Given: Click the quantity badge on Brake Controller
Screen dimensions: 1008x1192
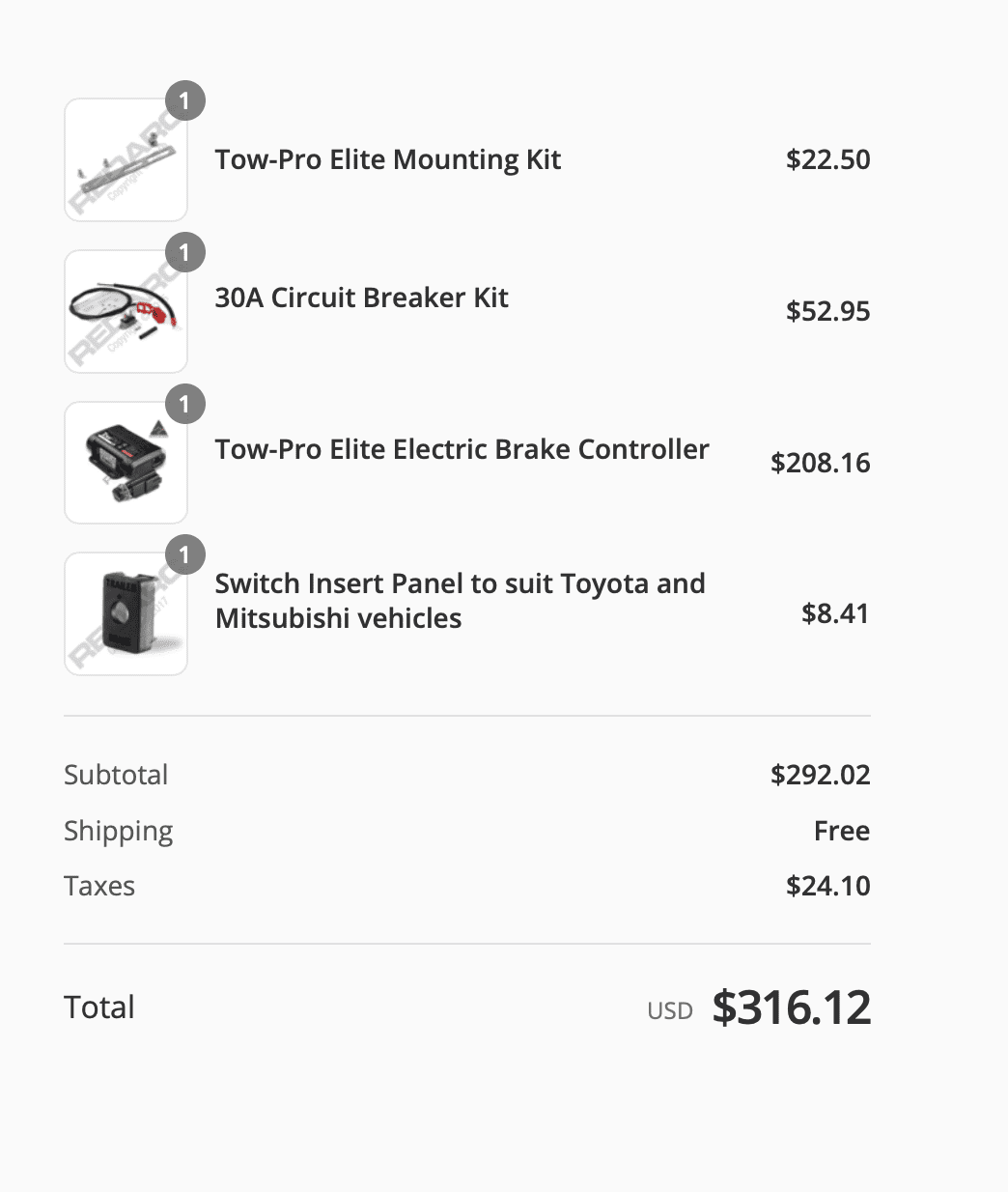Looking at the screenshot, I should pyautogui.click(x=184, y=404).
